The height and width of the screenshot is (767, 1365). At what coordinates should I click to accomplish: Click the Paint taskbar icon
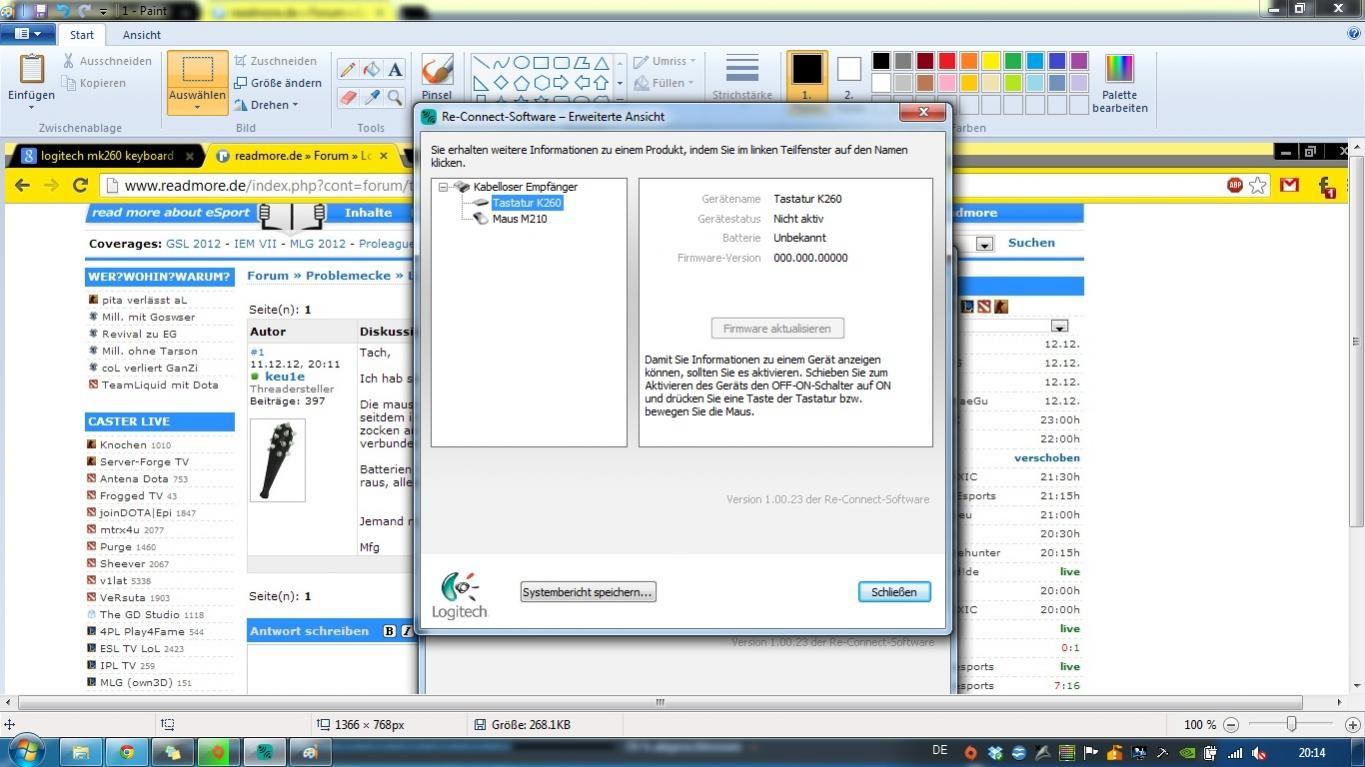click(x=310, y=752)
